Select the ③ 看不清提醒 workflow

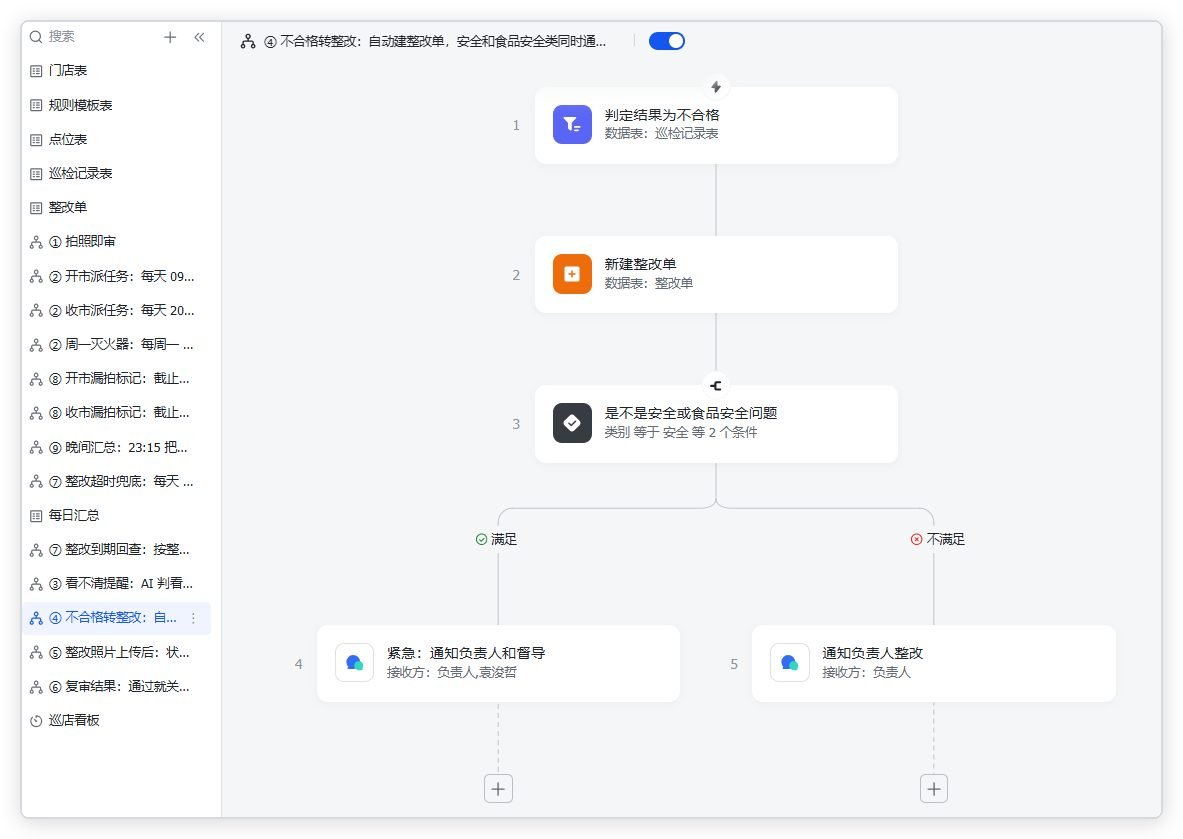[x=117, y=584]
